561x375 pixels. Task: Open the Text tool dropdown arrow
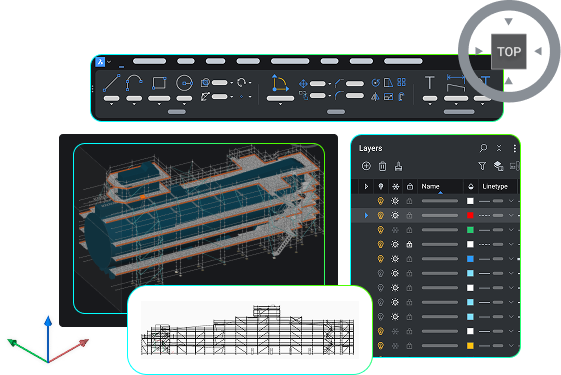pyautogui.click(x=430, y=104)
